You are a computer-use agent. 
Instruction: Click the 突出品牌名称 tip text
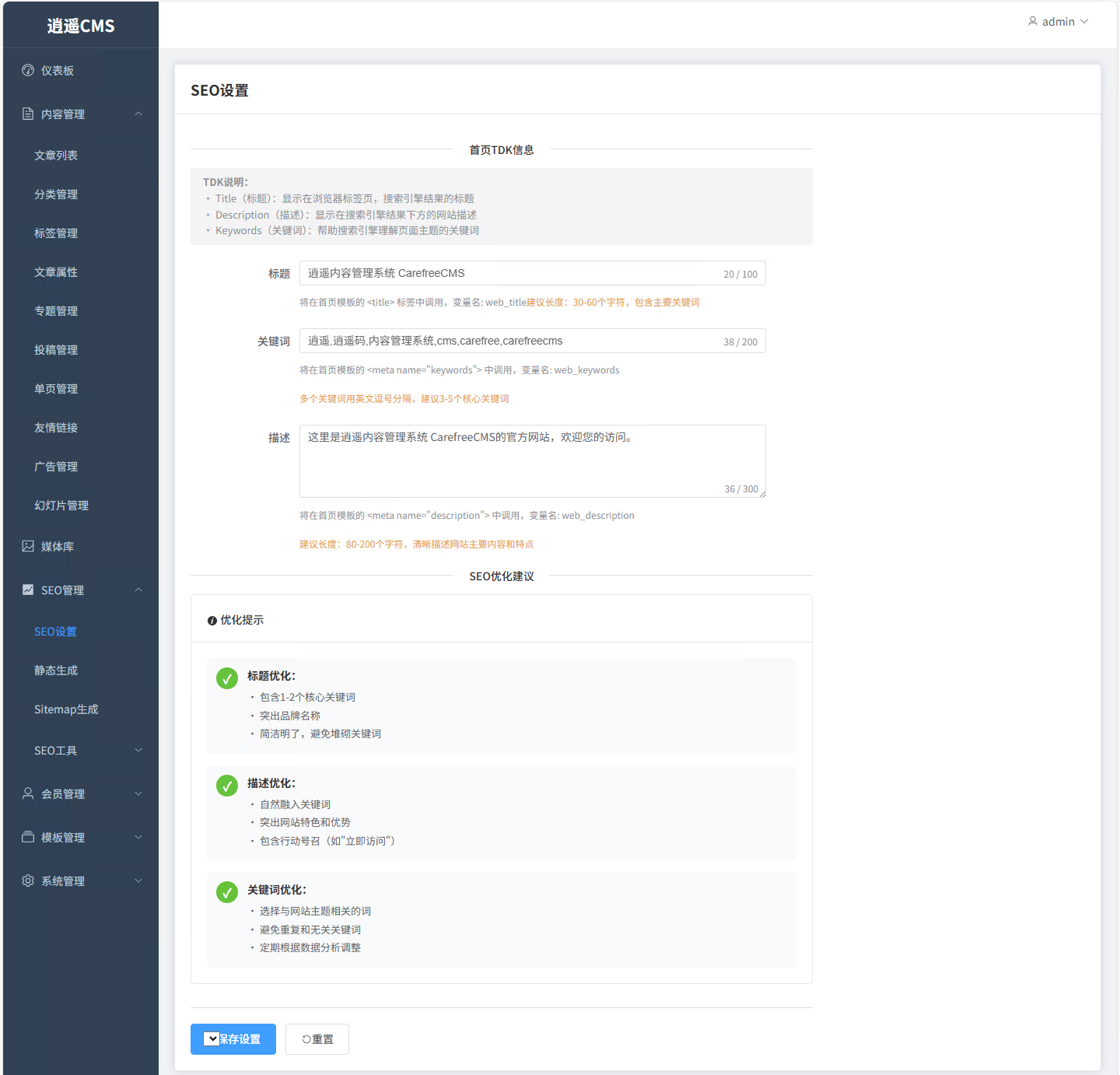point(290,716)
